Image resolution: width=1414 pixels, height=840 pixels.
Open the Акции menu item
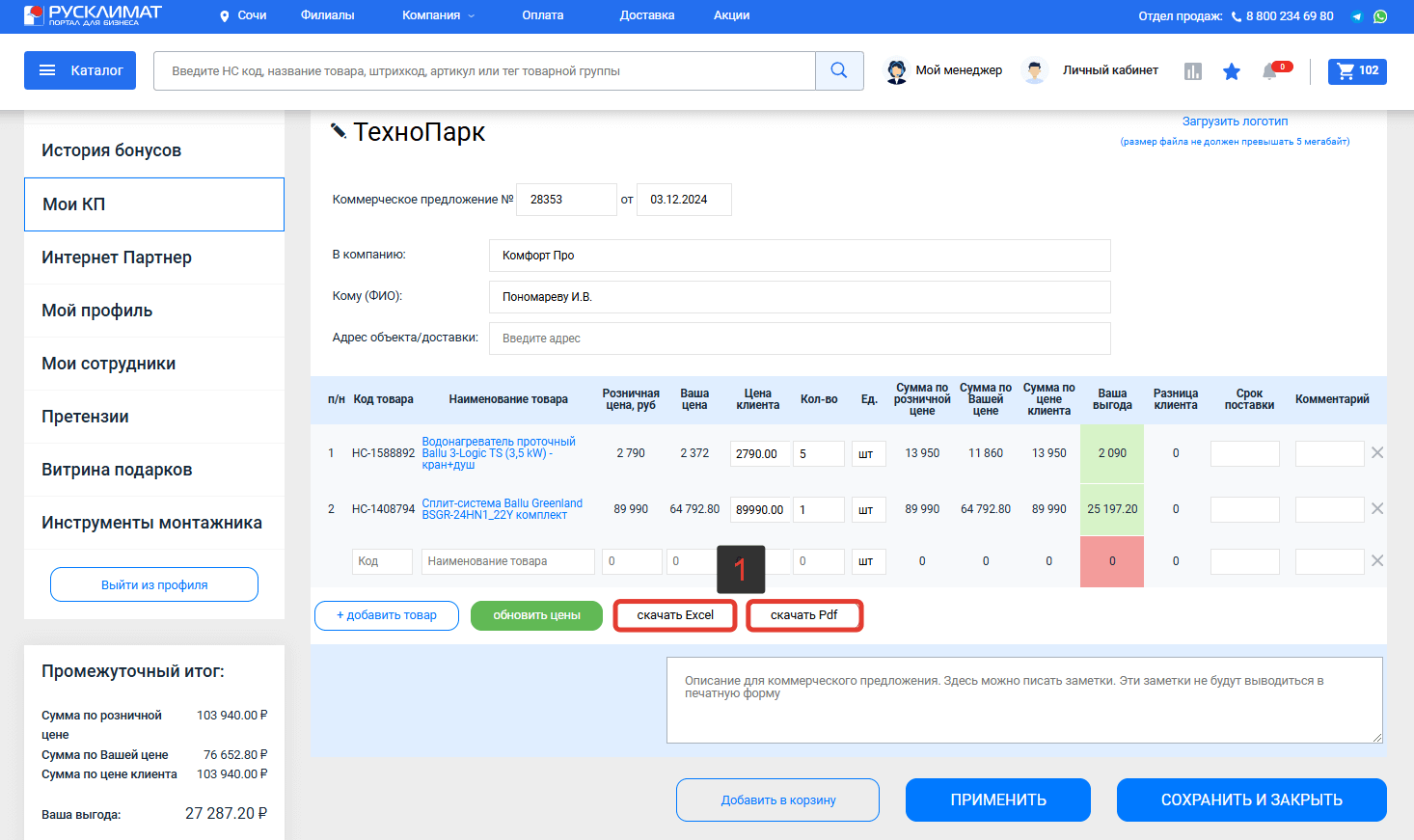click(x=732, y=15)
